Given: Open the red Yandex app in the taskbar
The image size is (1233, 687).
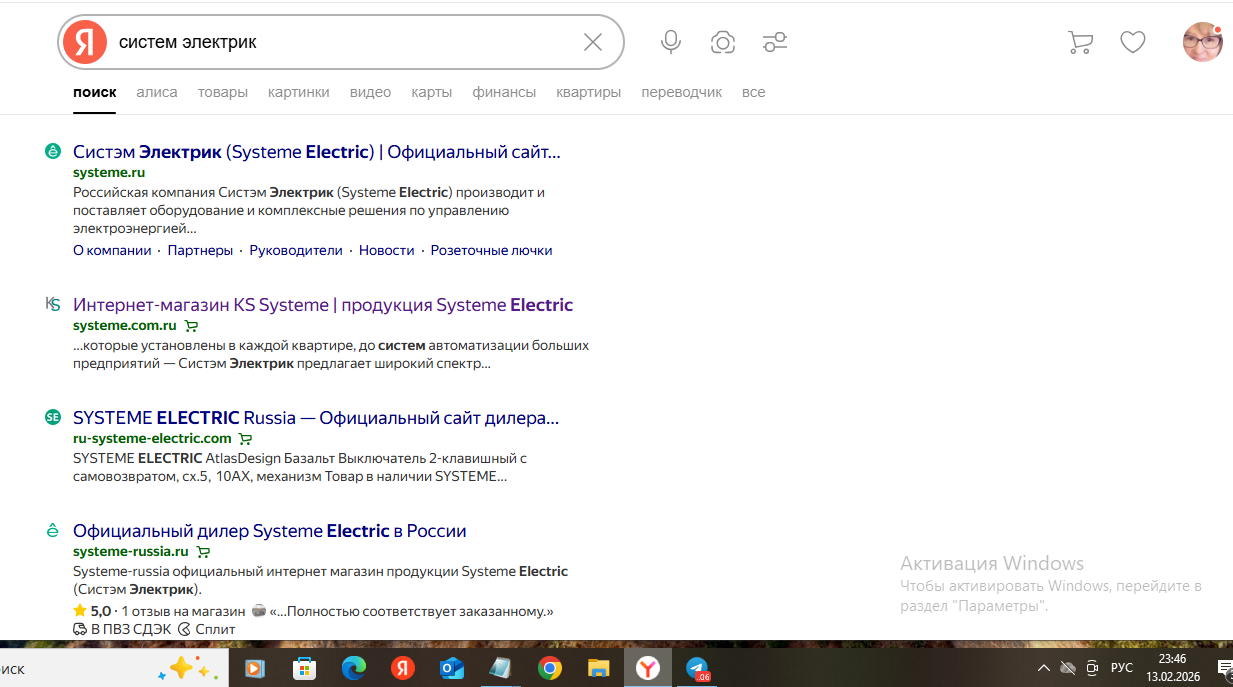Looking at the screenshot, I should point(402,668).
